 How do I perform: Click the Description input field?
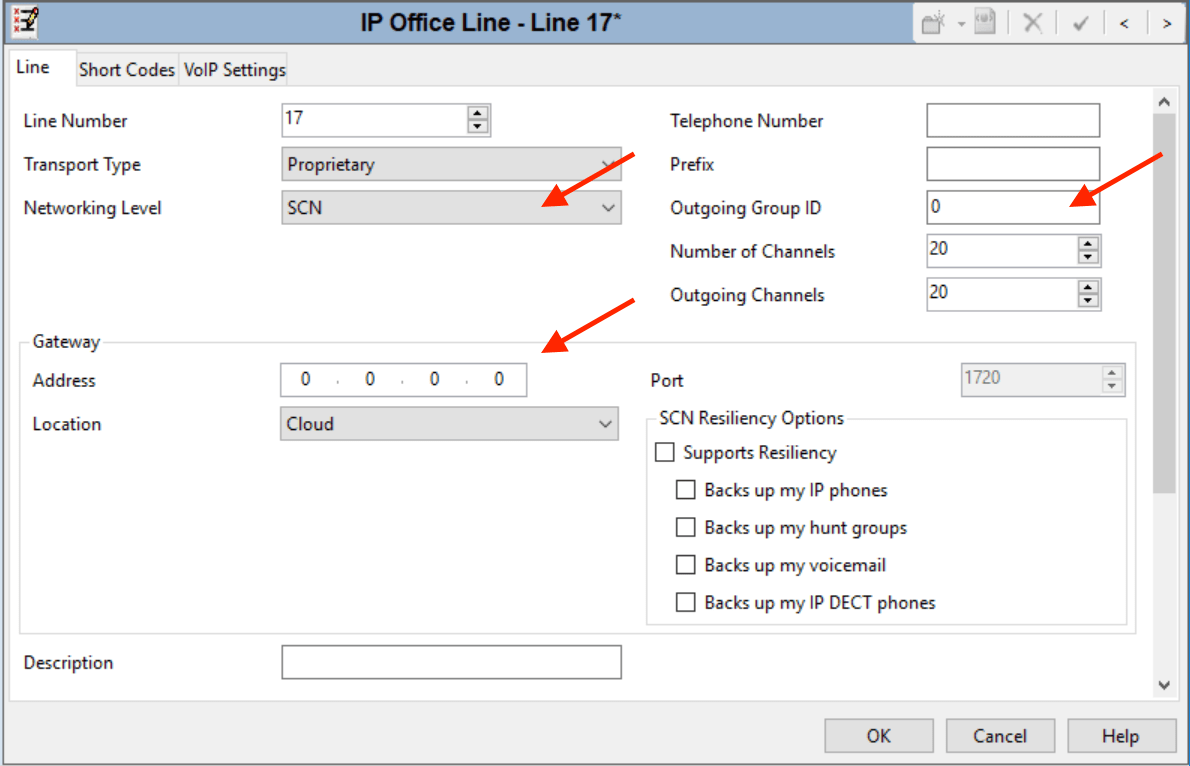click(451, 662)
